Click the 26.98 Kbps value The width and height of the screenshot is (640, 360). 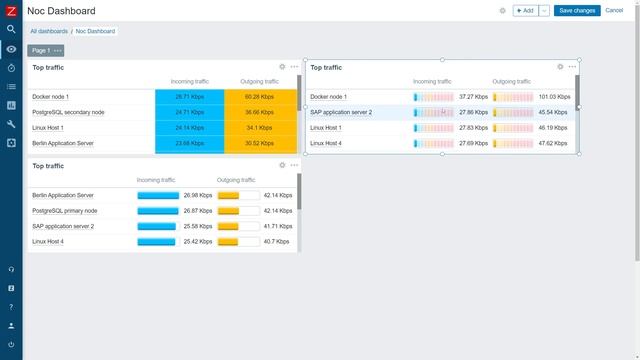pos(198,195)
